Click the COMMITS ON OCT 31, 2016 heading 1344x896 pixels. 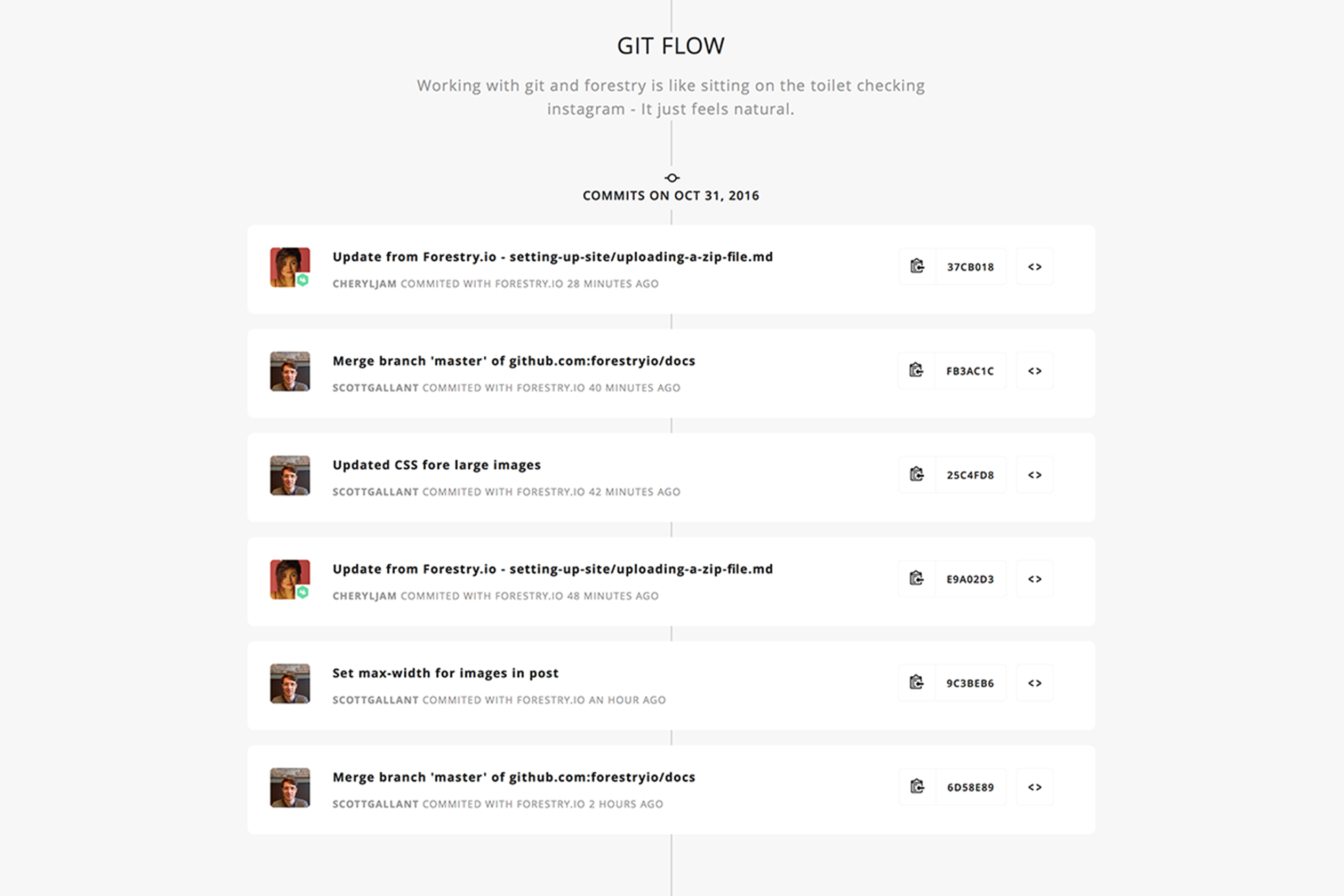click(671, 195)
